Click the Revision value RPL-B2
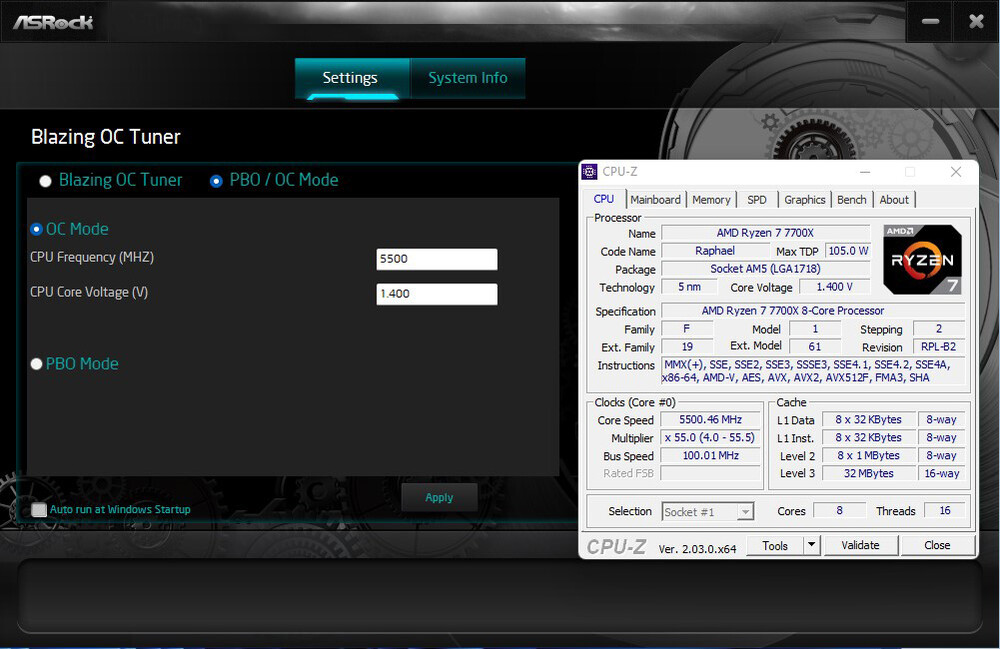1000x649 pixels. coord(938,347)
